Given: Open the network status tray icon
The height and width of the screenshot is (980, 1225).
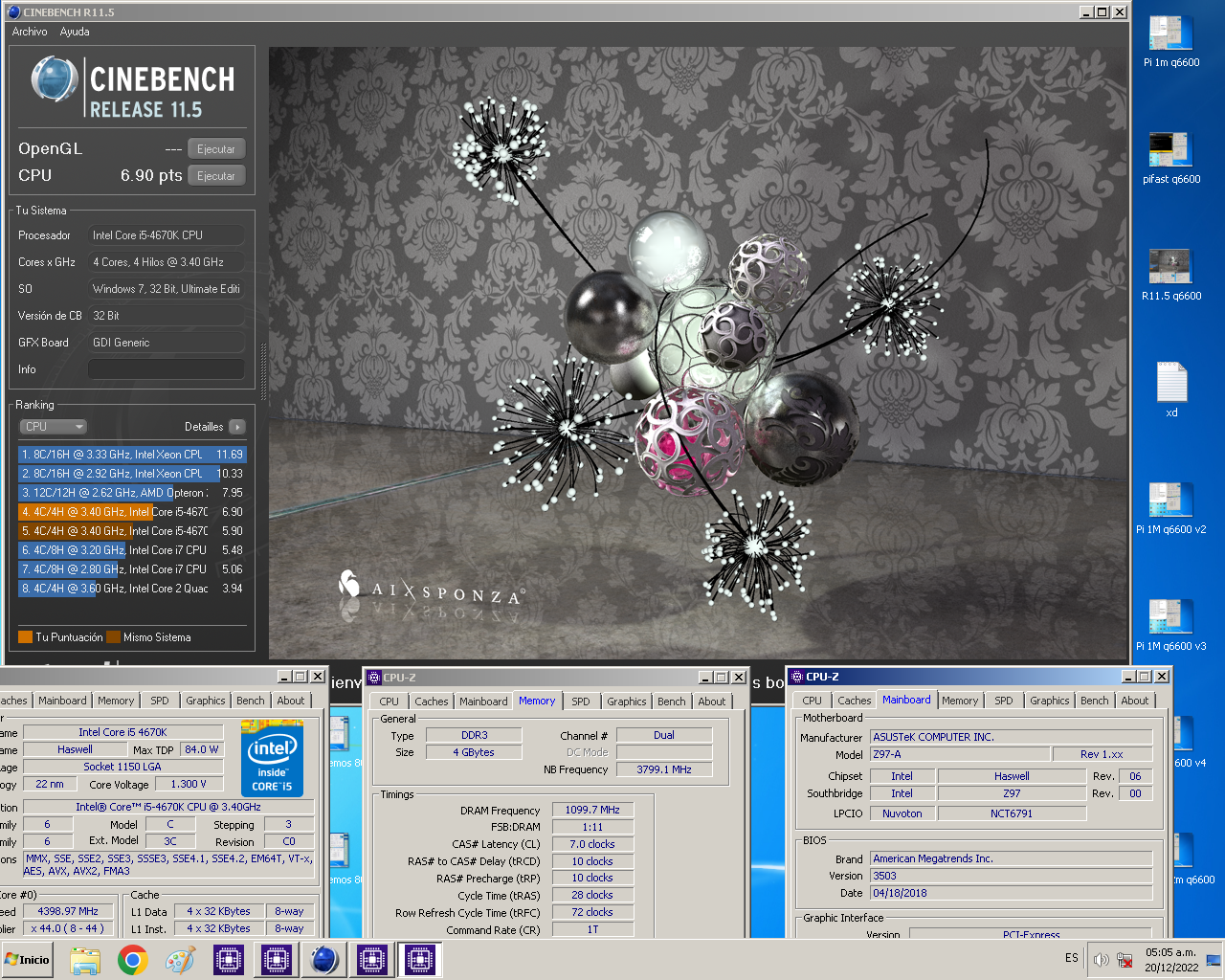Looking at the screenshot, I should tap(1125, 959).
